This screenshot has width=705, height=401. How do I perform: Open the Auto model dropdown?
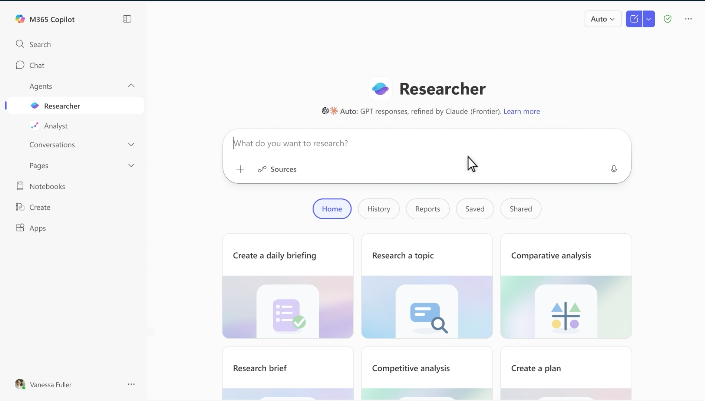tap(602, 19)
